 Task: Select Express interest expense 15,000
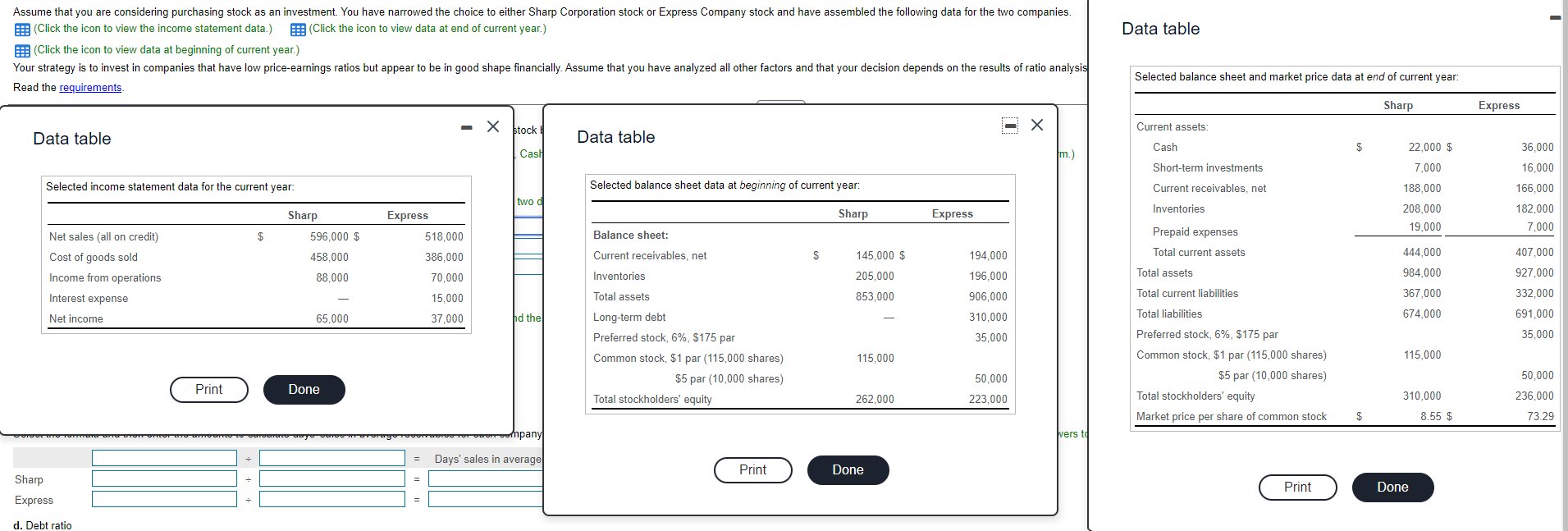(x=447, y=299)
